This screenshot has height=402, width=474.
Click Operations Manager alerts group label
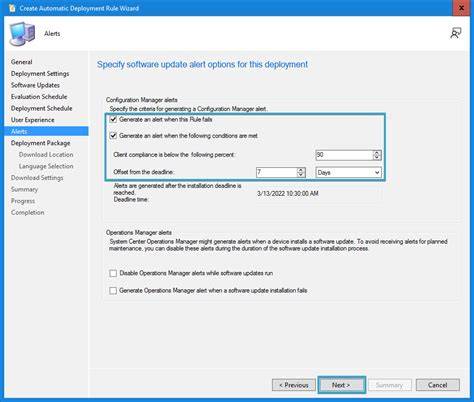click(139, 232)
